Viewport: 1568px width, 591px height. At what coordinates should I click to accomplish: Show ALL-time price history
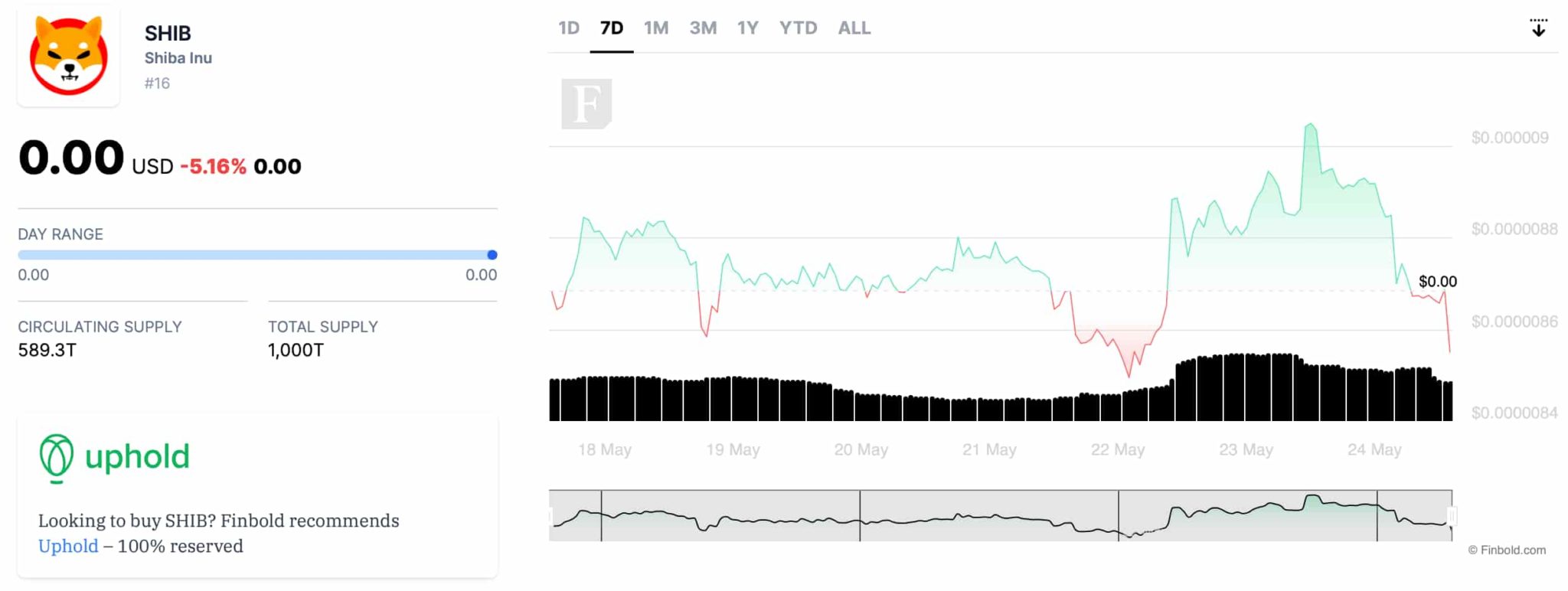pos(854,28)
